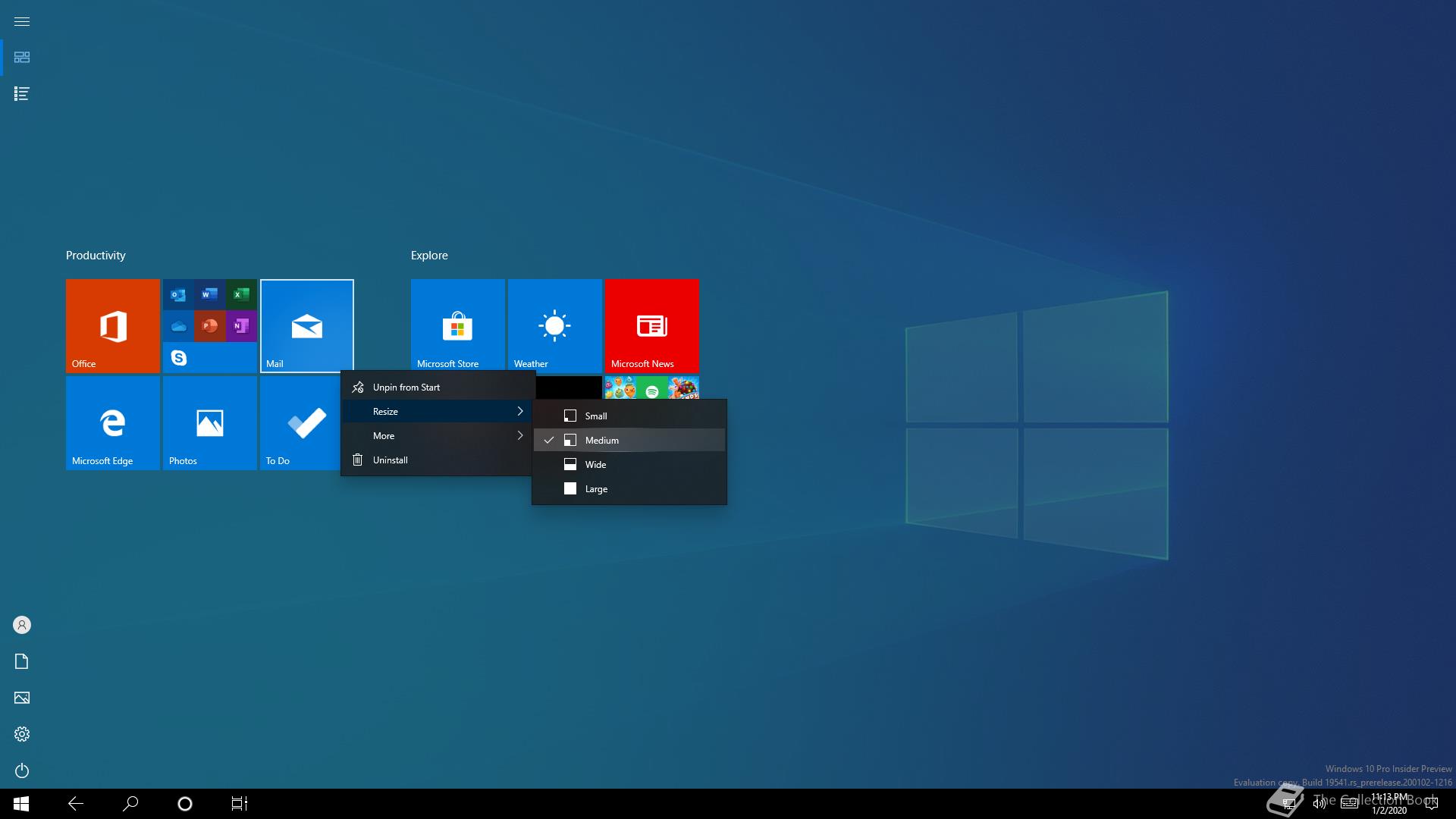
Task: Click the Windows Start button
Action: coord(21,804)
